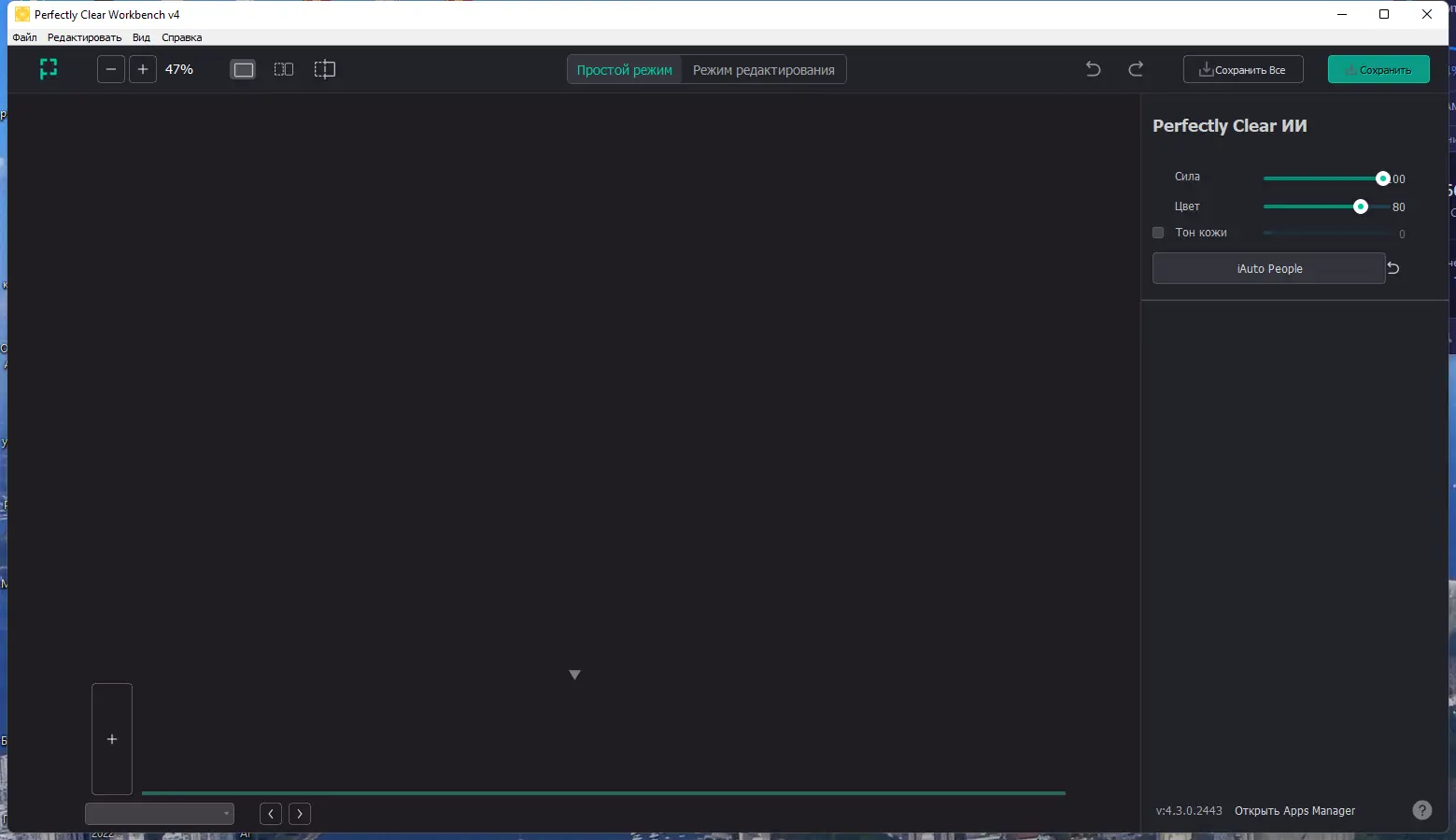The height and width of the screenshot is (840, 1456).
Task: Go to the next image
Action: point(300,814)
